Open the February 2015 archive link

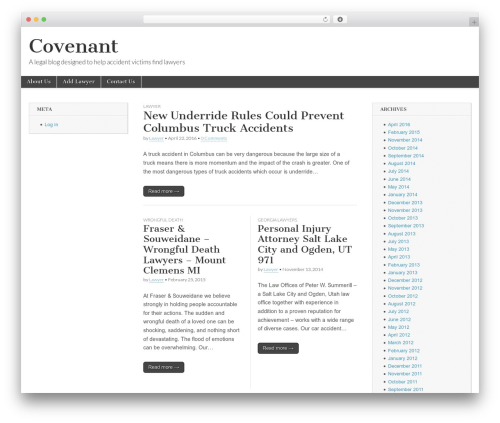pos(404,132)
